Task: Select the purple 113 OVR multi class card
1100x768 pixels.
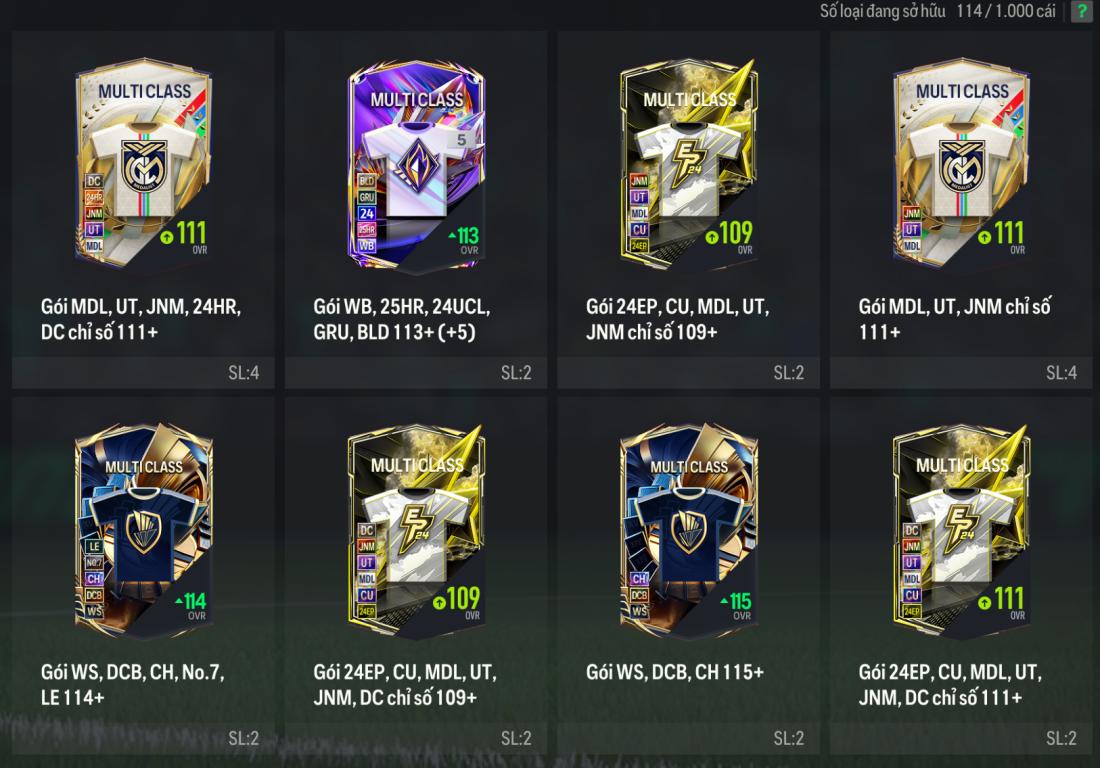Action: coord(416,167)
